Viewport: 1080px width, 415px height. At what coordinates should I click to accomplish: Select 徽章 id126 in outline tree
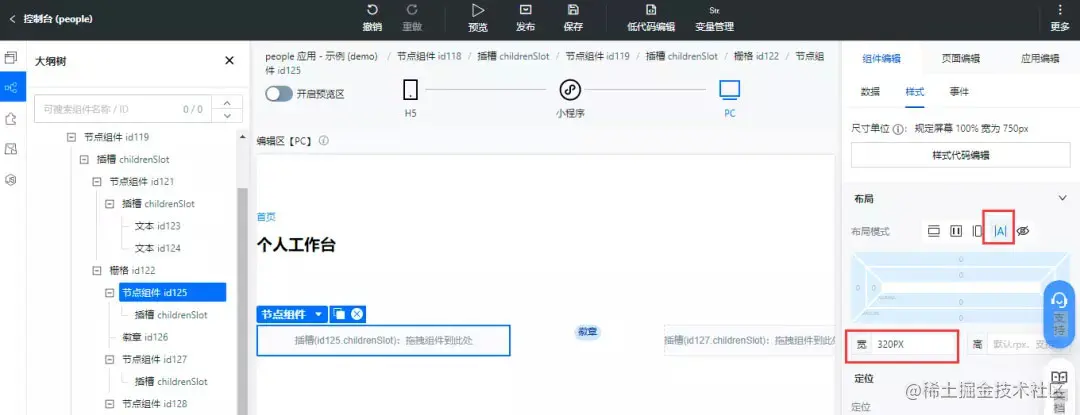click(x=145, y=337)
